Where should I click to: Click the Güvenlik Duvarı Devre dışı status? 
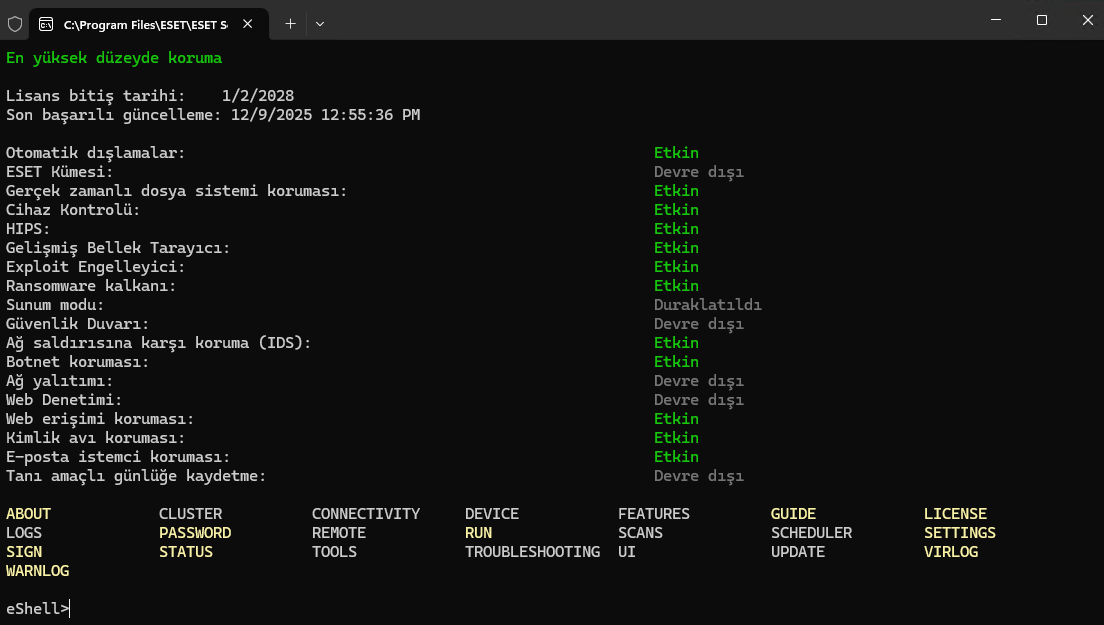(698, 324)
